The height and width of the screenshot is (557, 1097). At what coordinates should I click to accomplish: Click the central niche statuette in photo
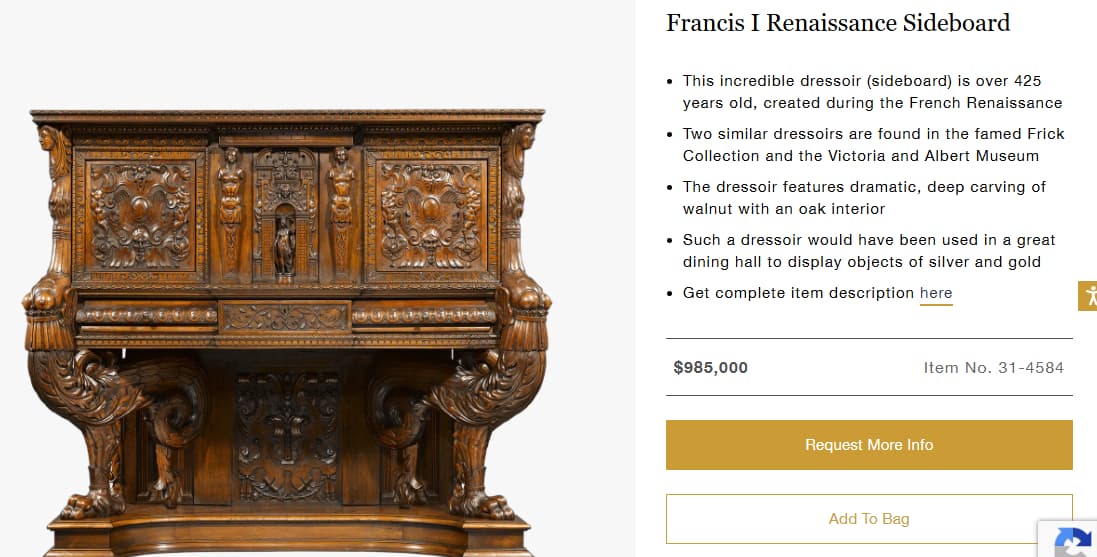tap(285, 243)
